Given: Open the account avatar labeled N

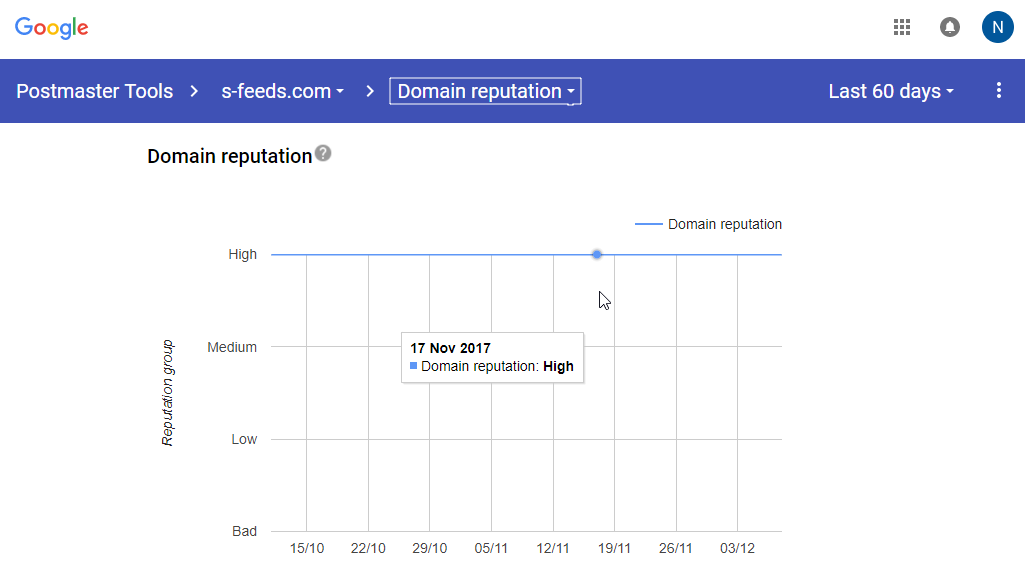Looking at the screenshot, I should pos(998,27).
